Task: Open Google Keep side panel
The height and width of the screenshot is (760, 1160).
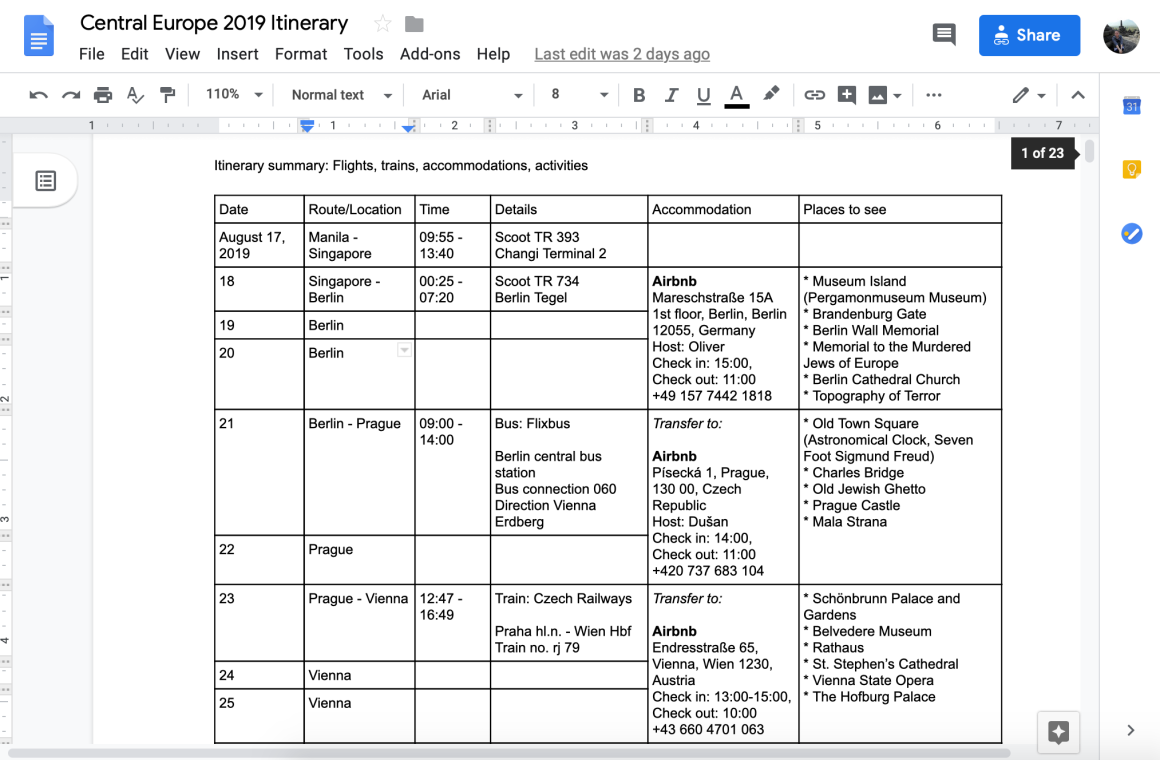Action: (1131, 169)
